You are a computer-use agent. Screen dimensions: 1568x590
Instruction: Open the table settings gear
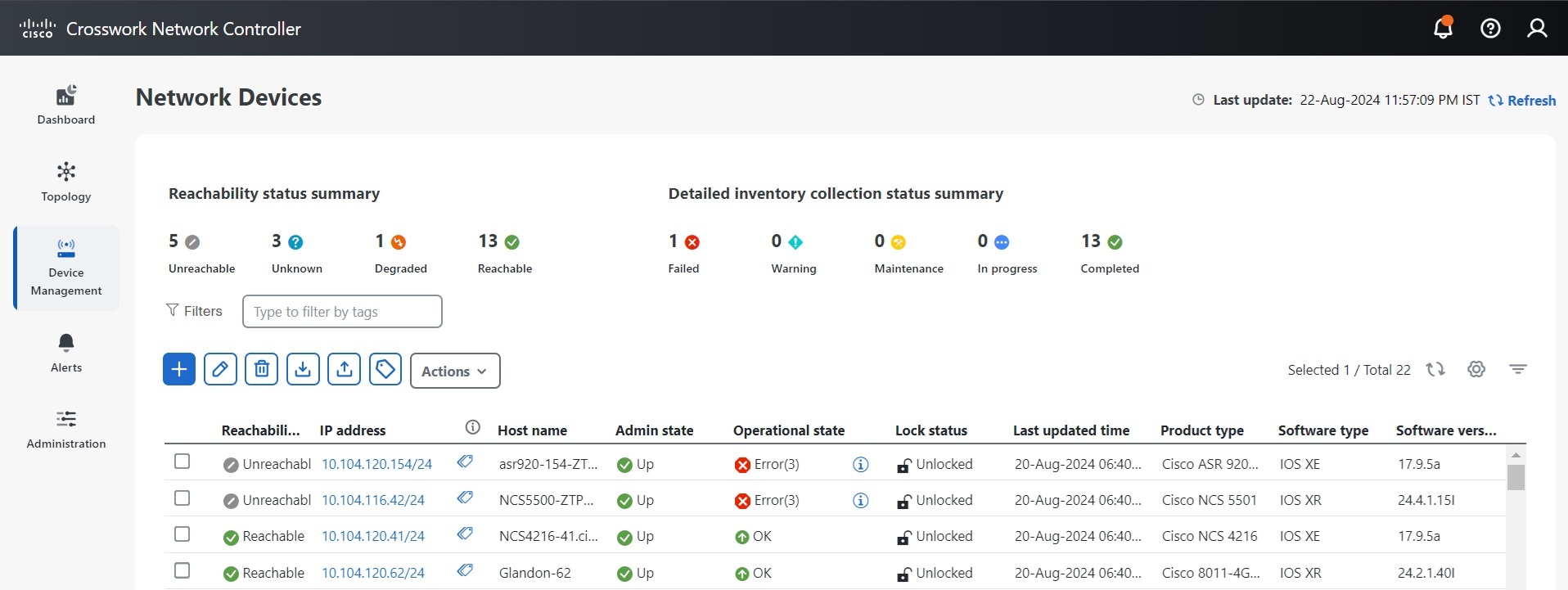point(1476,369)
